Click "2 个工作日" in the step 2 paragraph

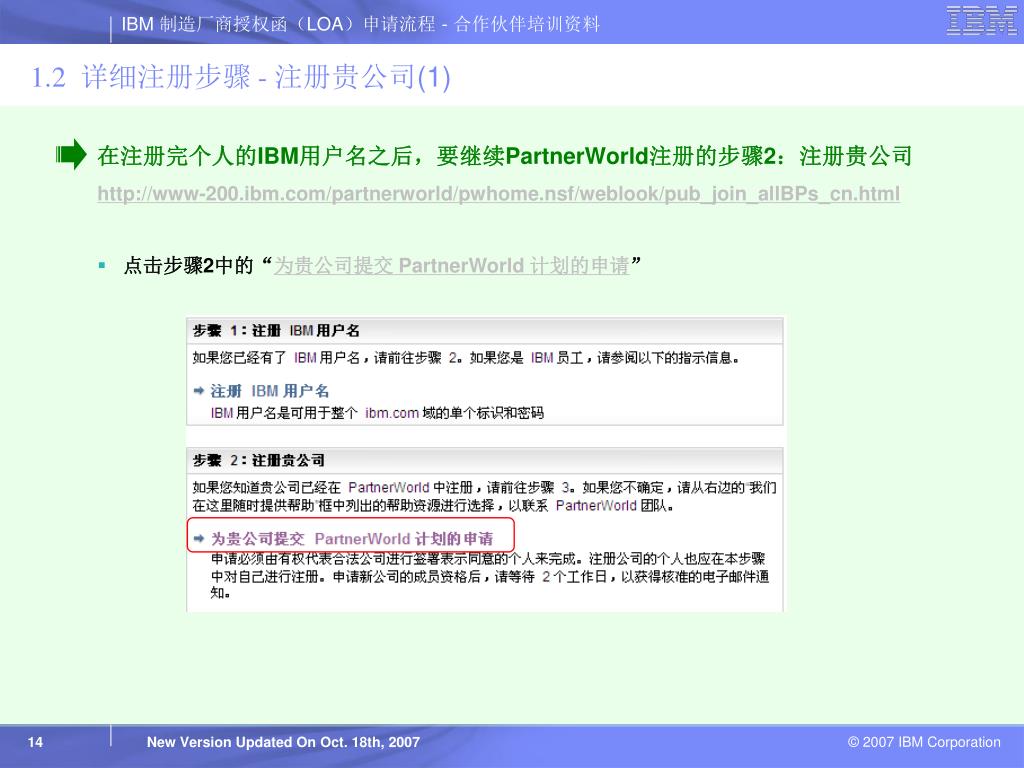579,576
